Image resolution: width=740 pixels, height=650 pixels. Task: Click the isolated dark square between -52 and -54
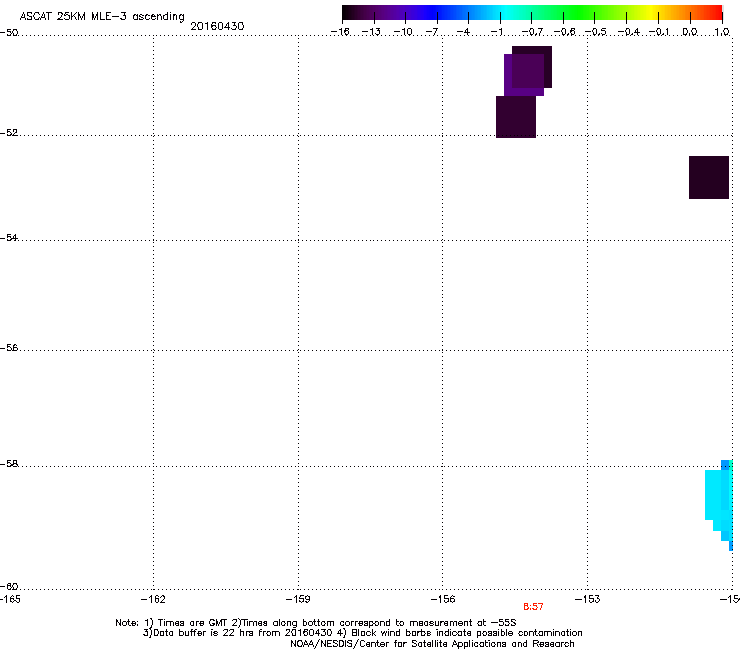tap(709, 177)
